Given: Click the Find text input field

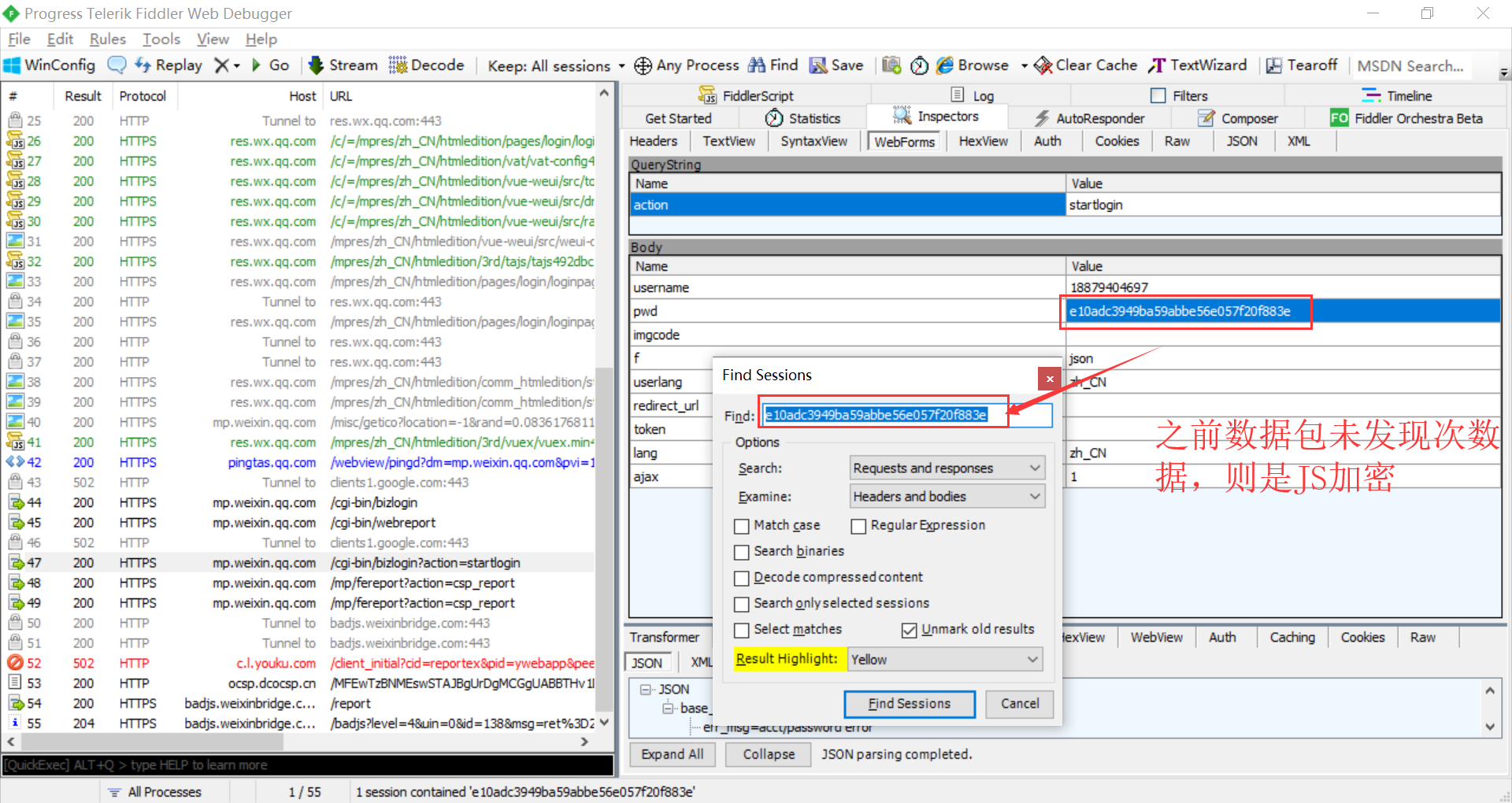Looking at the screenshot, I should [x=906, y=415].
